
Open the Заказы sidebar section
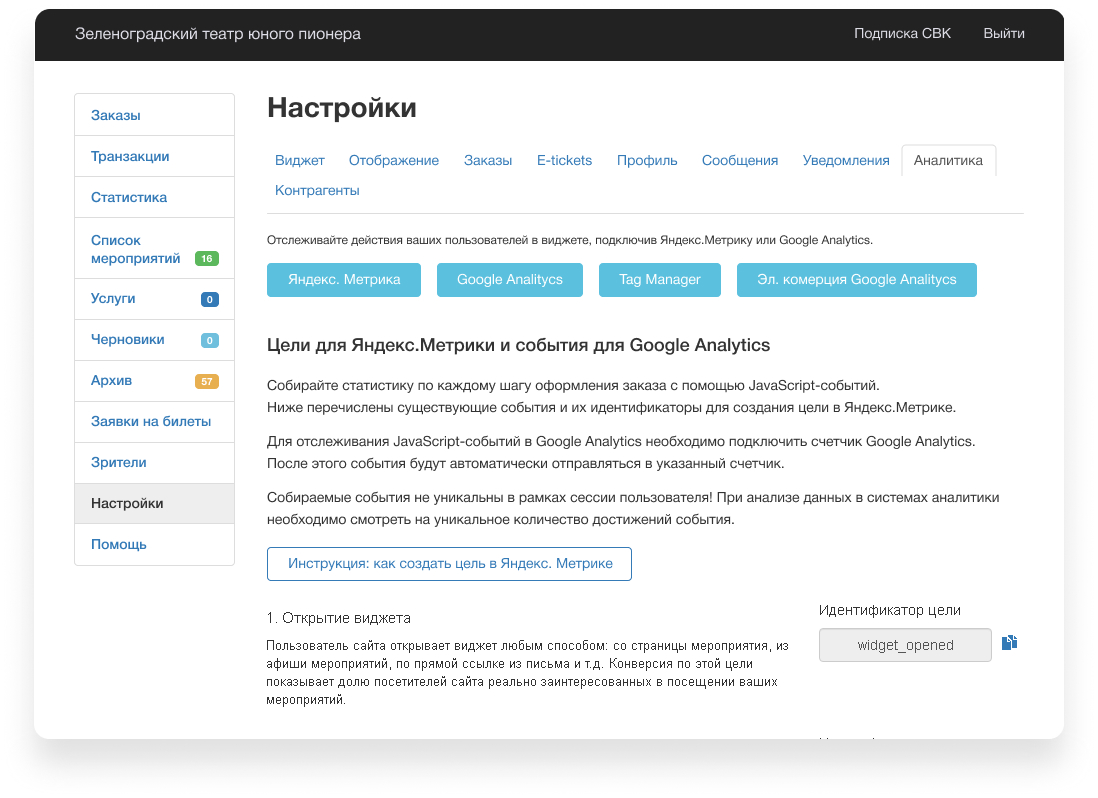pos(154,115)
